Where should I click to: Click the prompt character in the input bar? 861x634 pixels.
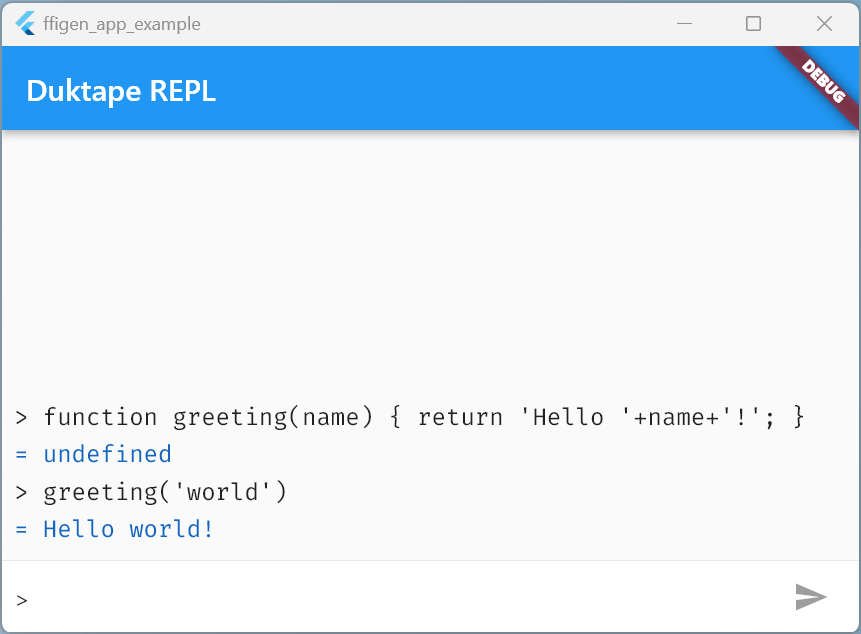pyautogui.click(x=21, y=599)
